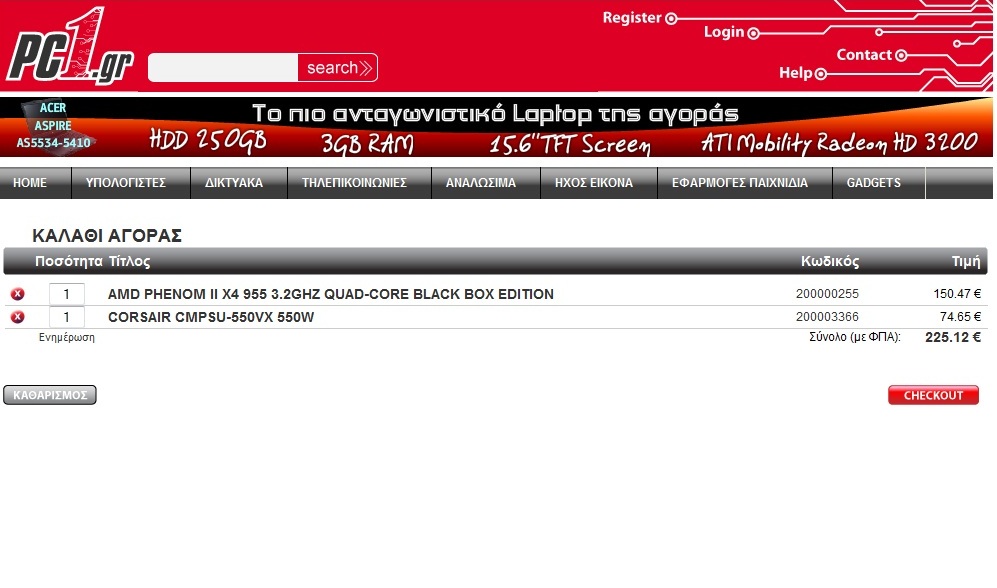
Task: Go to HOME menu item
Action: click(x=30, y=182)
